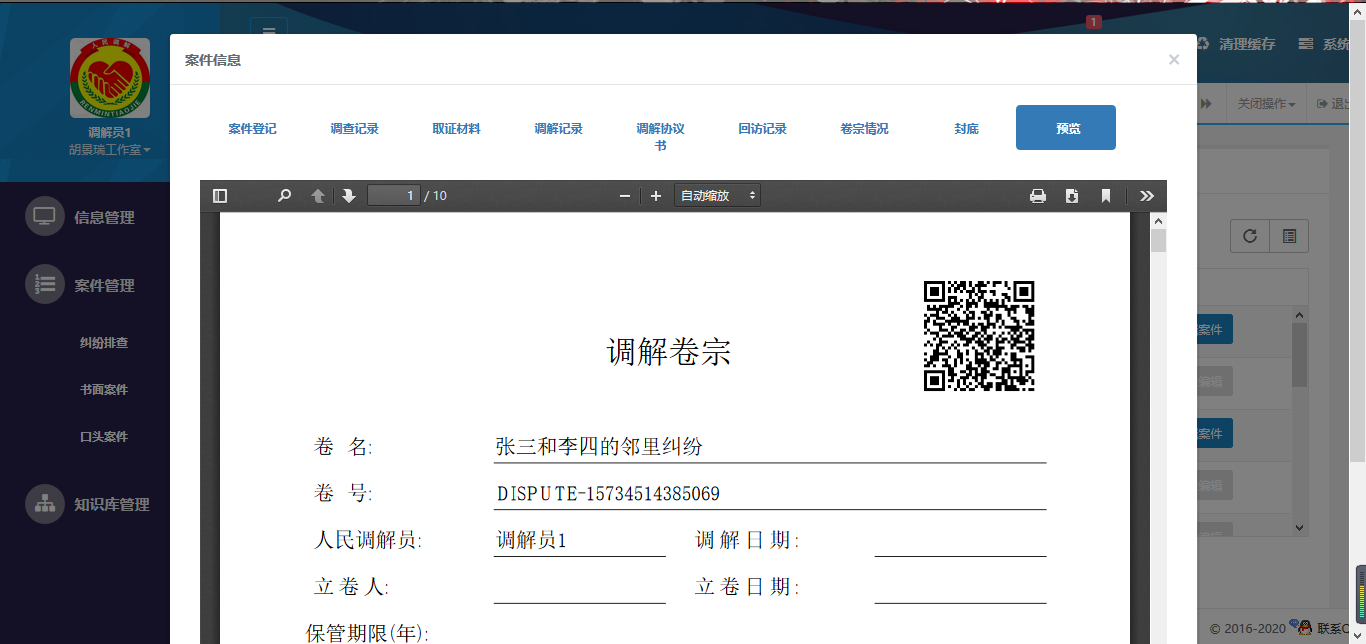
Task: Click the 预览 button
Action: click(x=1065, y=127)
